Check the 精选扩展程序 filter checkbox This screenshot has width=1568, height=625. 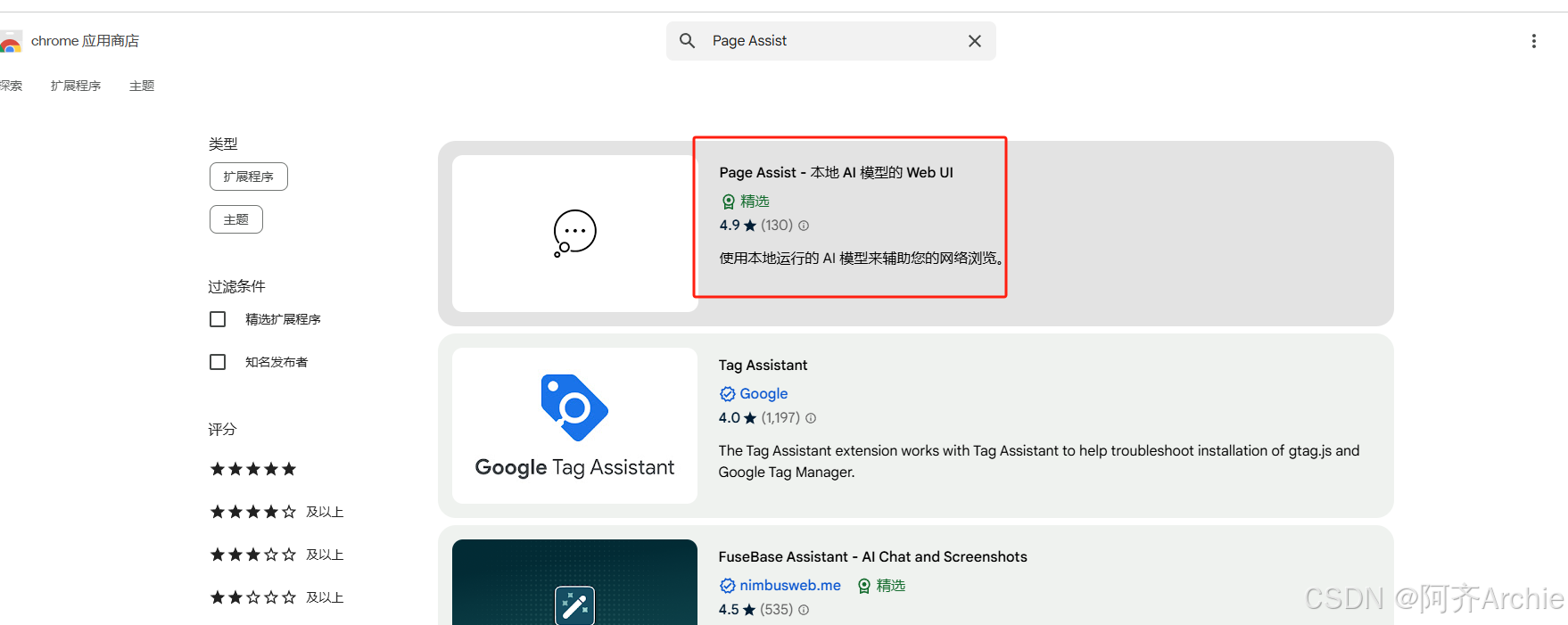218,319
